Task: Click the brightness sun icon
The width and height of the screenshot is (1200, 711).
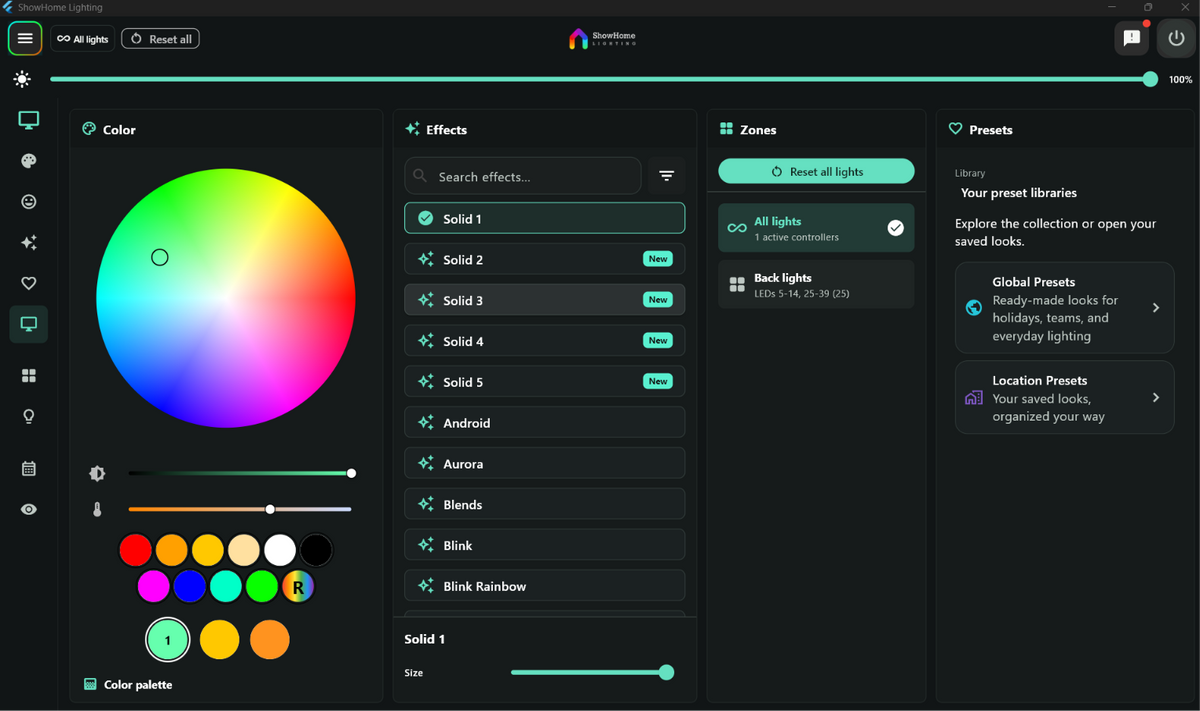Action: (x=22, y=79)
